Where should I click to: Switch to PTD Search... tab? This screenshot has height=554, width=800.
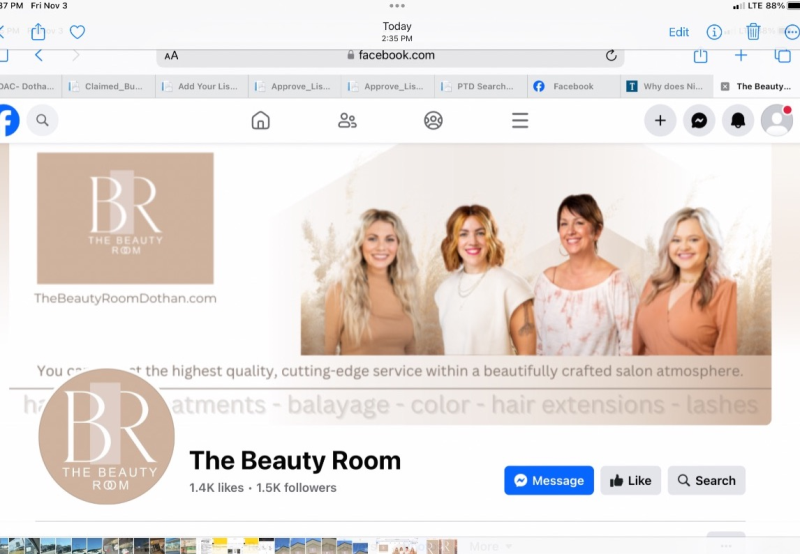coord(481,86)
